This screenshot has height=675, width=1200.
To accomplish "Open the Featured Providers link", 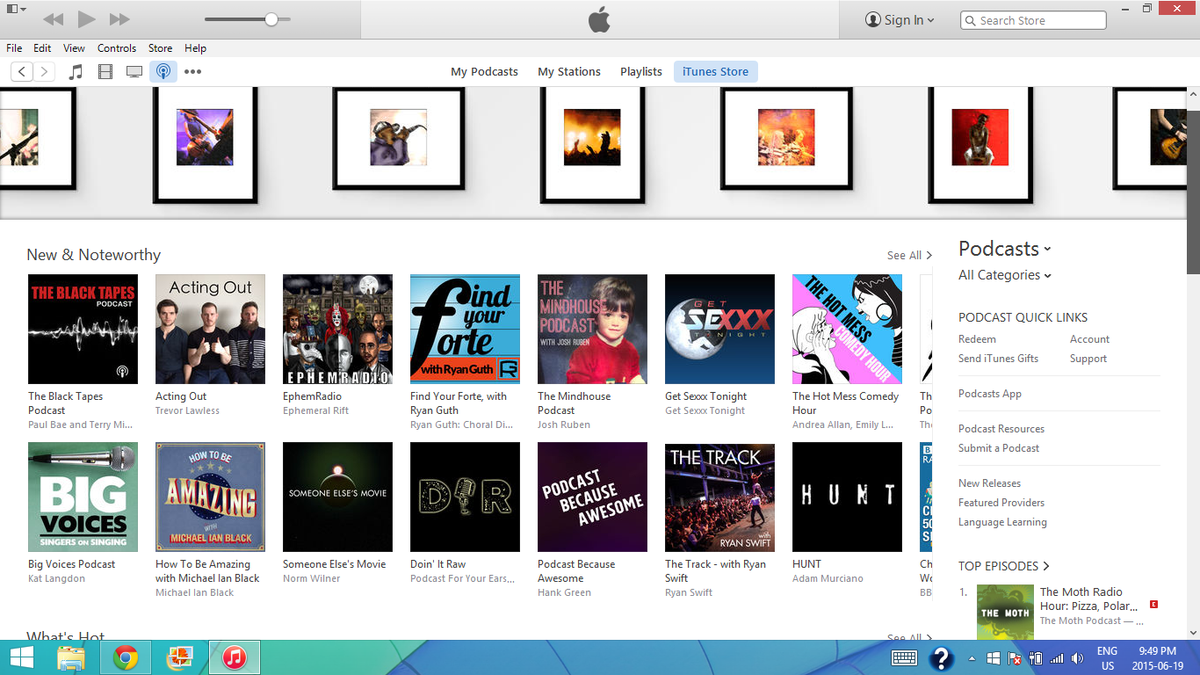I will click(1001, 503).
